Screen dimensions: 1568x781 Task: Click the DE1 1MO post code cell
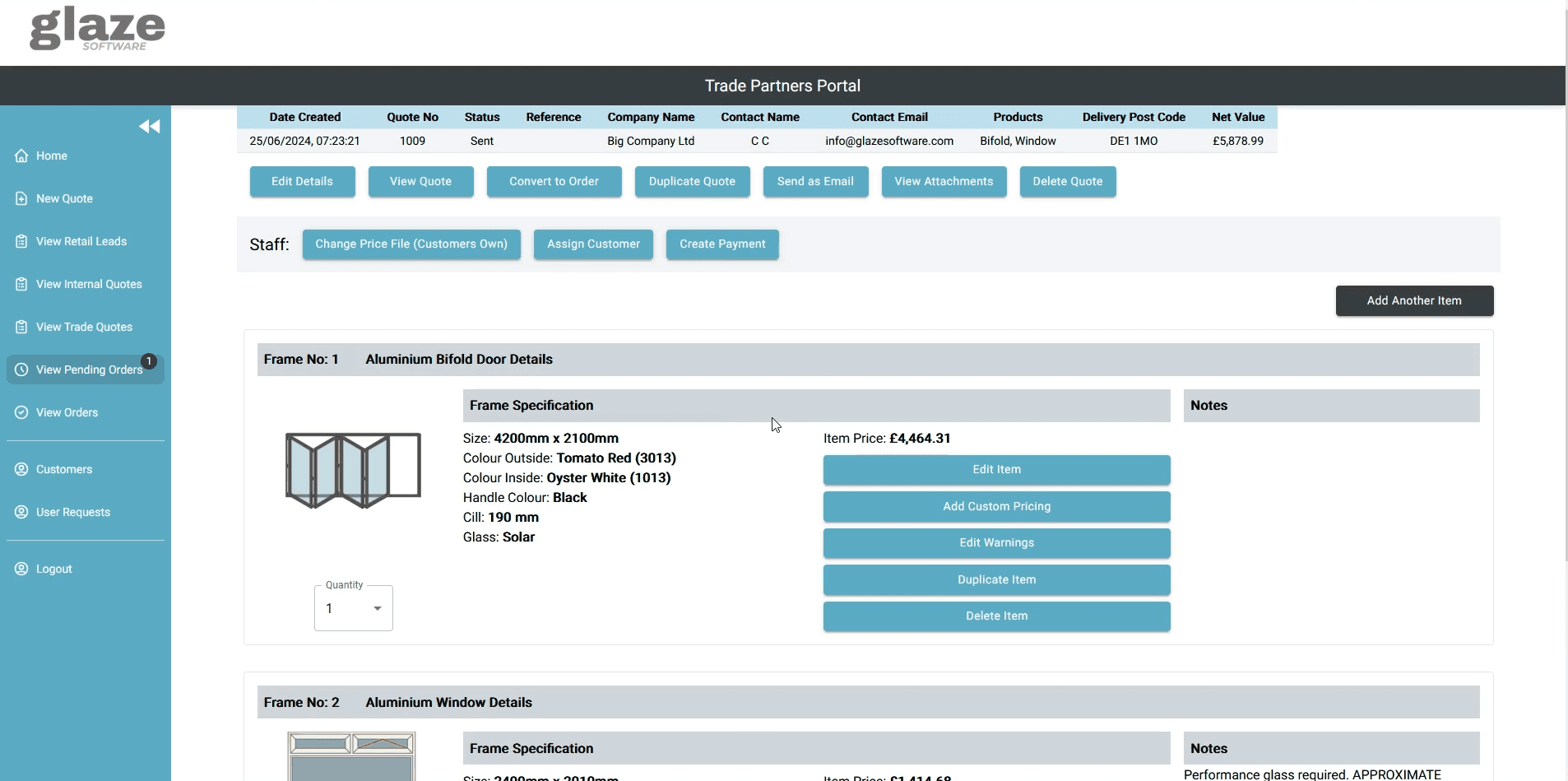1134,141
